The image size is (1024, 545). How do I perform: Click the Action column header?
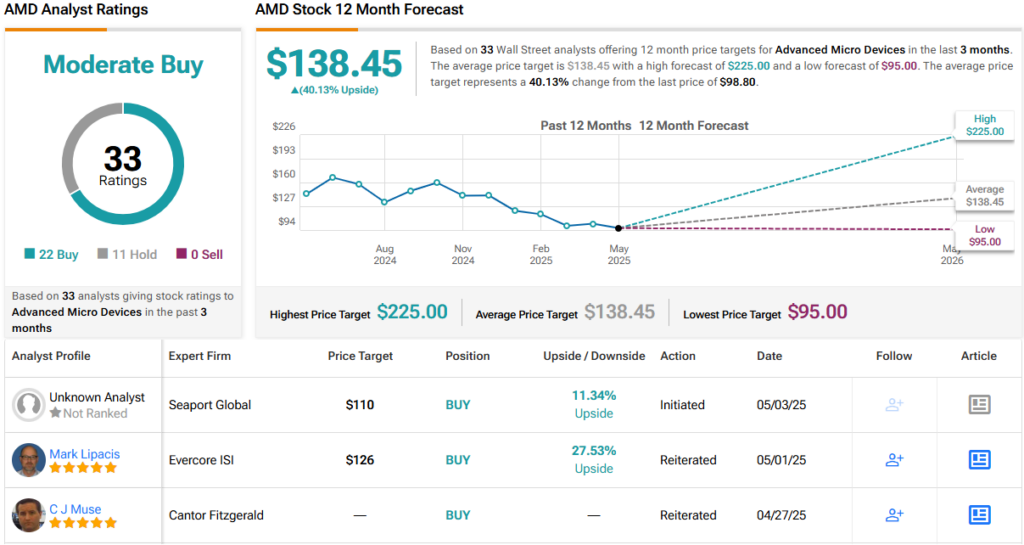tap(678, 356)
